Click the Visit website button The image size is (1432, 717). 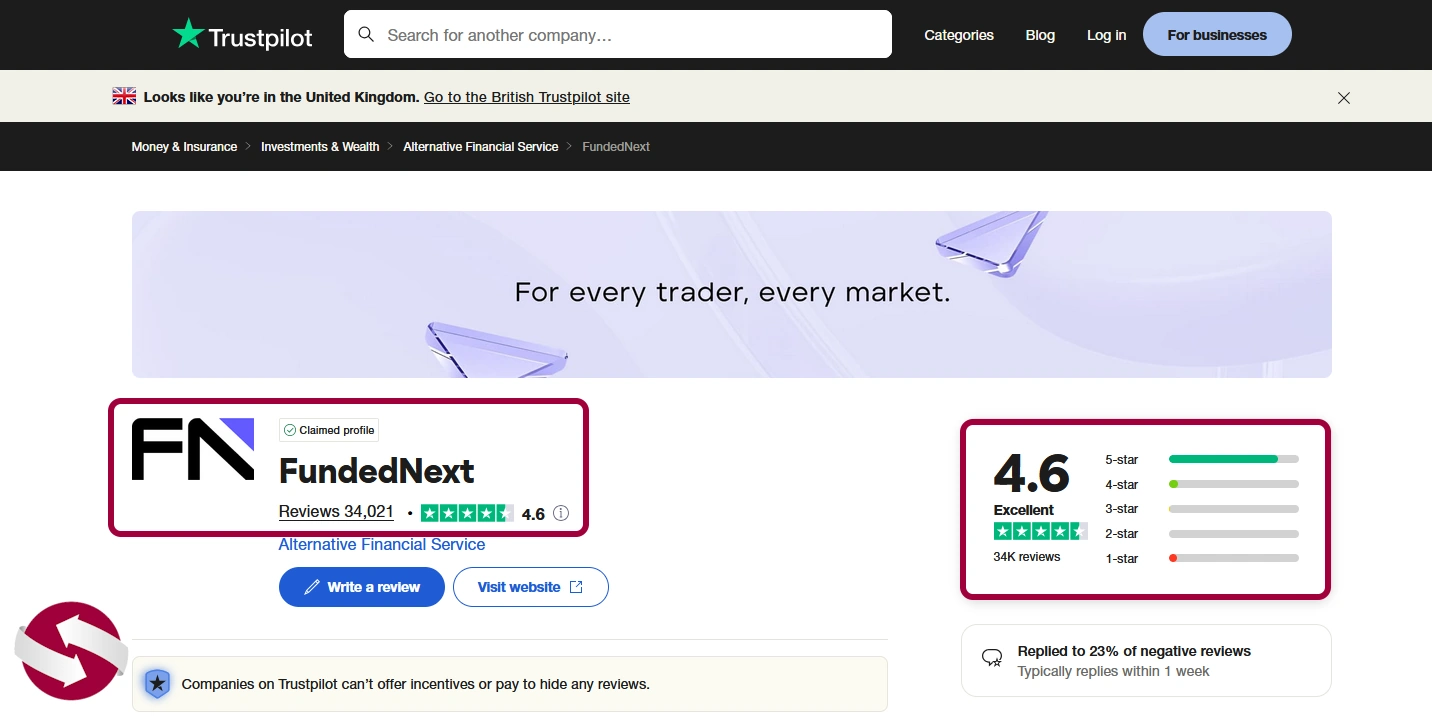click(x=531, y=587)
